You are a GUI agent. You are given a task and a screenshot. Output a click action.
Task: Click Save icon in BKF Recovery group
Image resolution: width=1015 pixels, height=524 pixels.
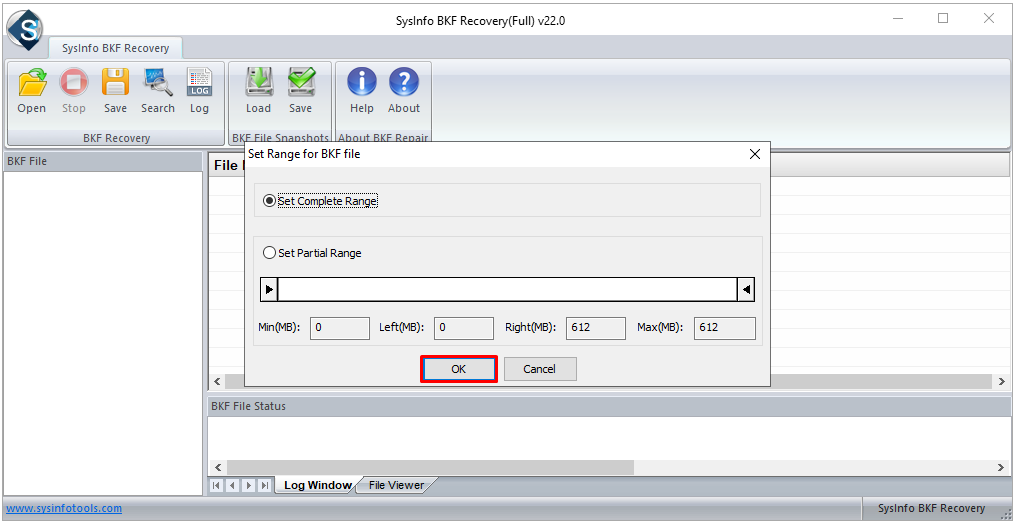click(x=115, y=91)
